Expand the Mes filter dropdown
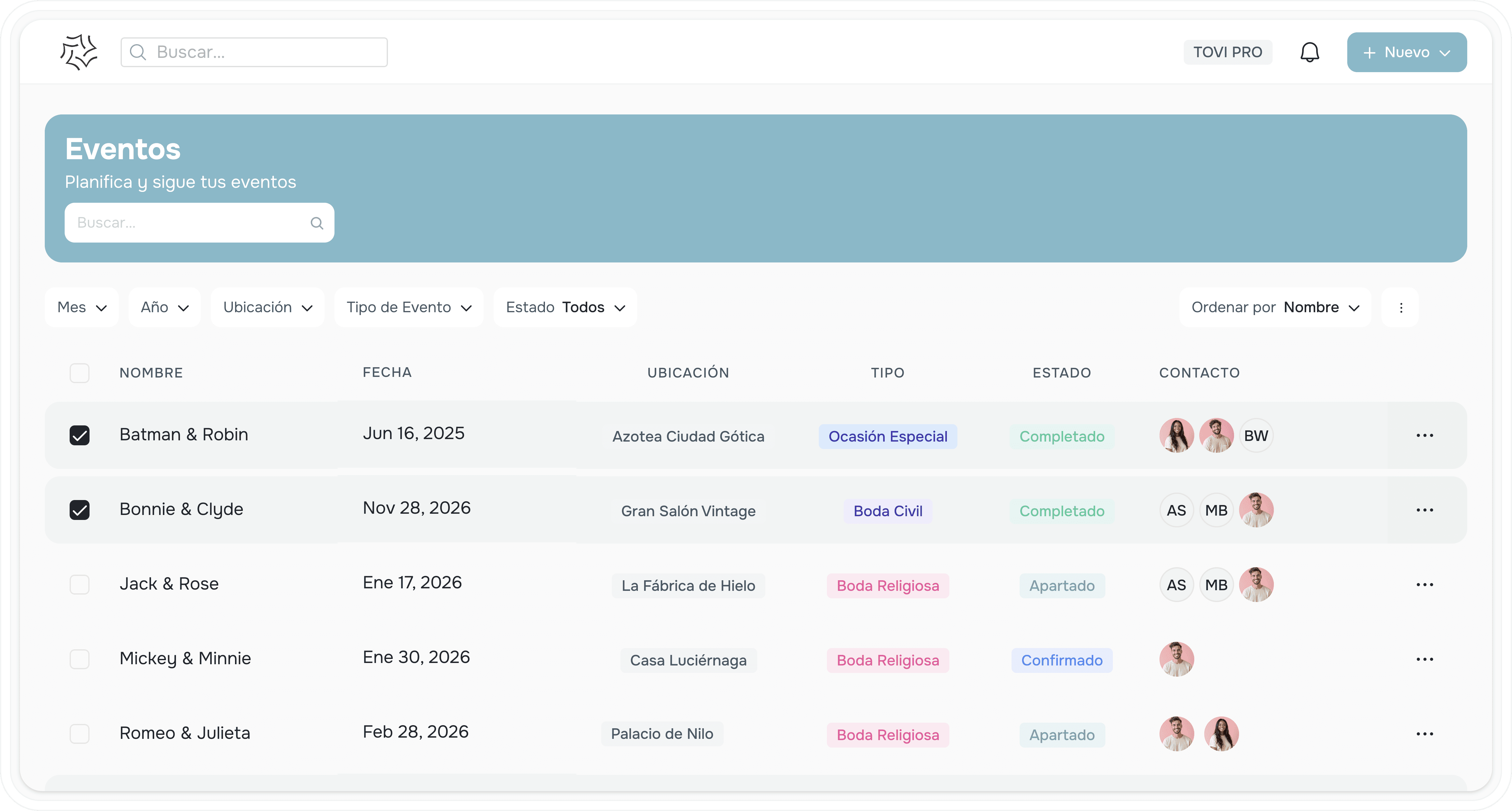 click(81, 308)
